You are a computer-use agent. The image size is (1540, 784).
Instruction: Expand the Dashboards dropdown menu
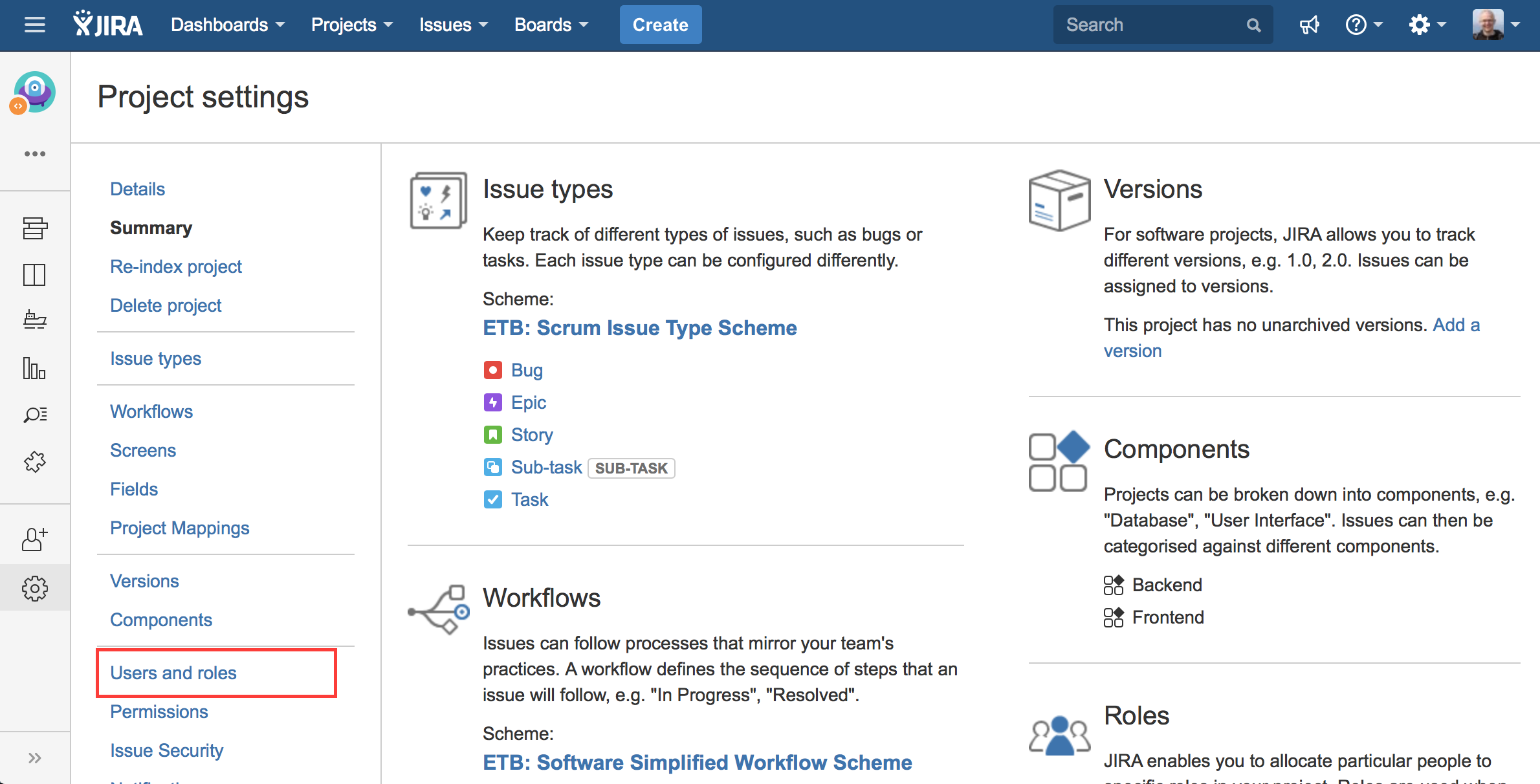tap(228, 25)
